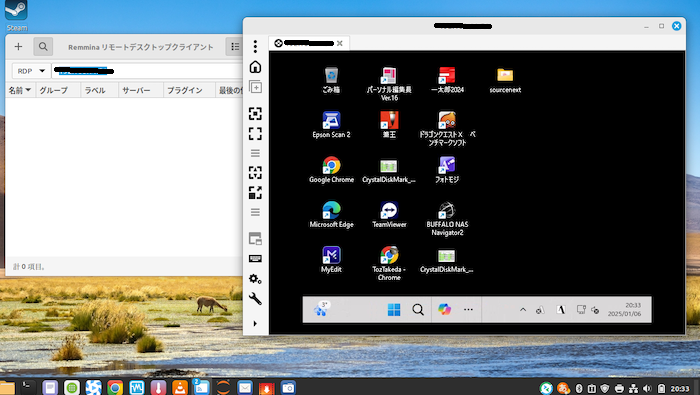
Task: Duplicate the current remote session
Action: tap(255, 87)
